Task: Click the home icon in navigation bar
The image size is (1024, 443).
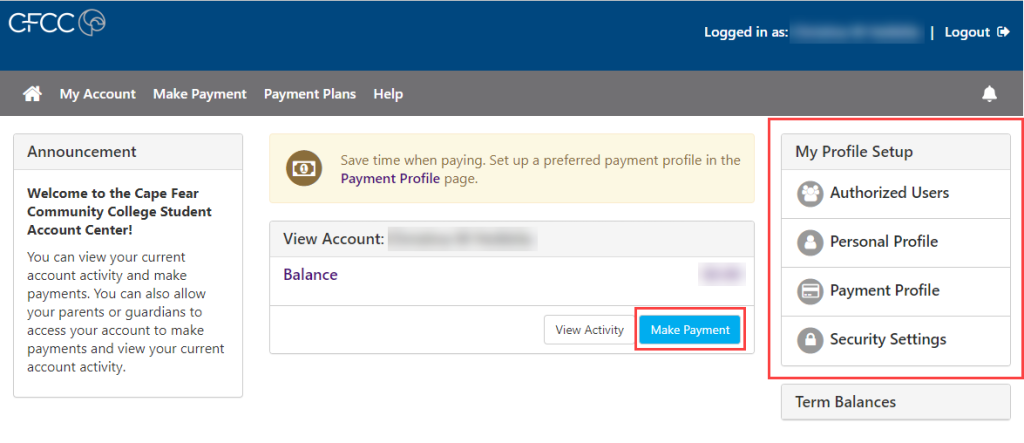Action: [33, 94]
